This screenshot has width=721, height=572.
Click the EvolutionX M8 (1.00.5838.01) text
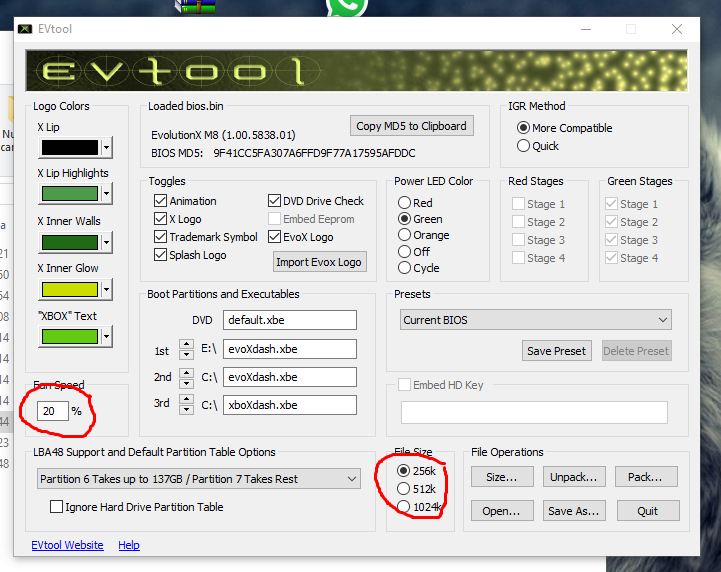(x=223, y=135)
